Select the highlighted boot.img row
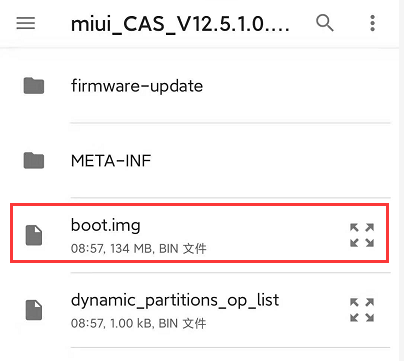 coord(199,233)
